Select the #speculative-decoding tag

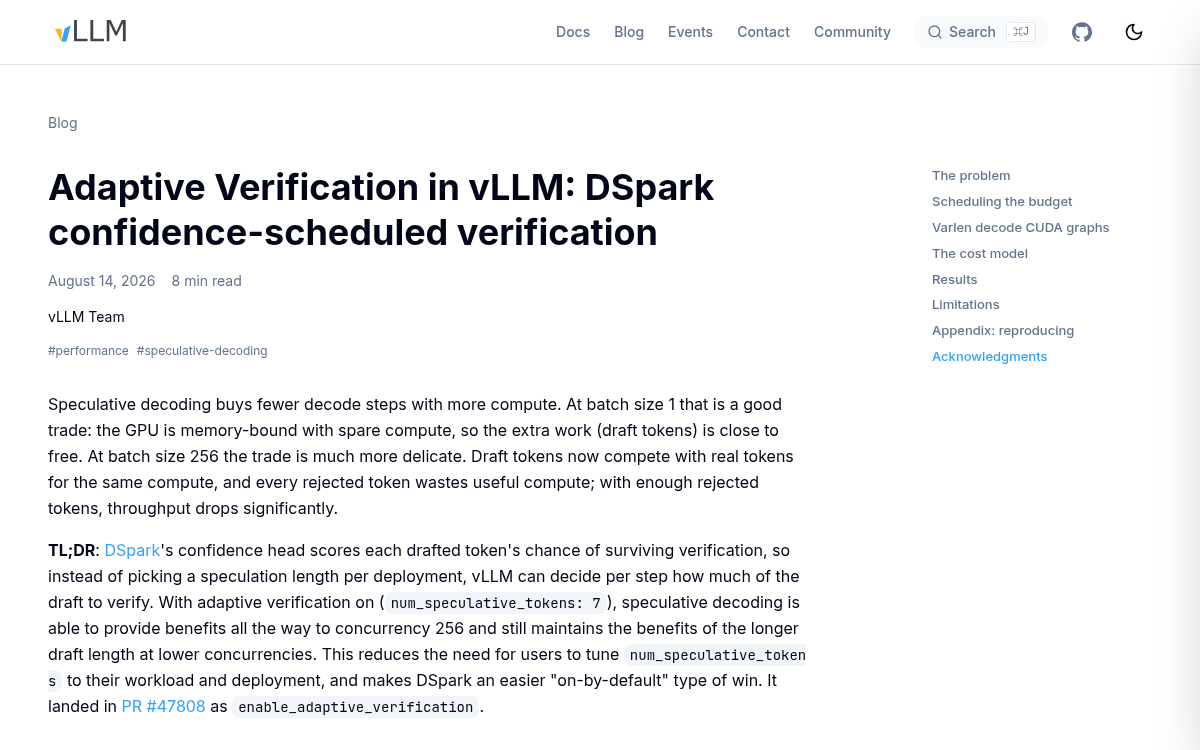coord(202,351)
